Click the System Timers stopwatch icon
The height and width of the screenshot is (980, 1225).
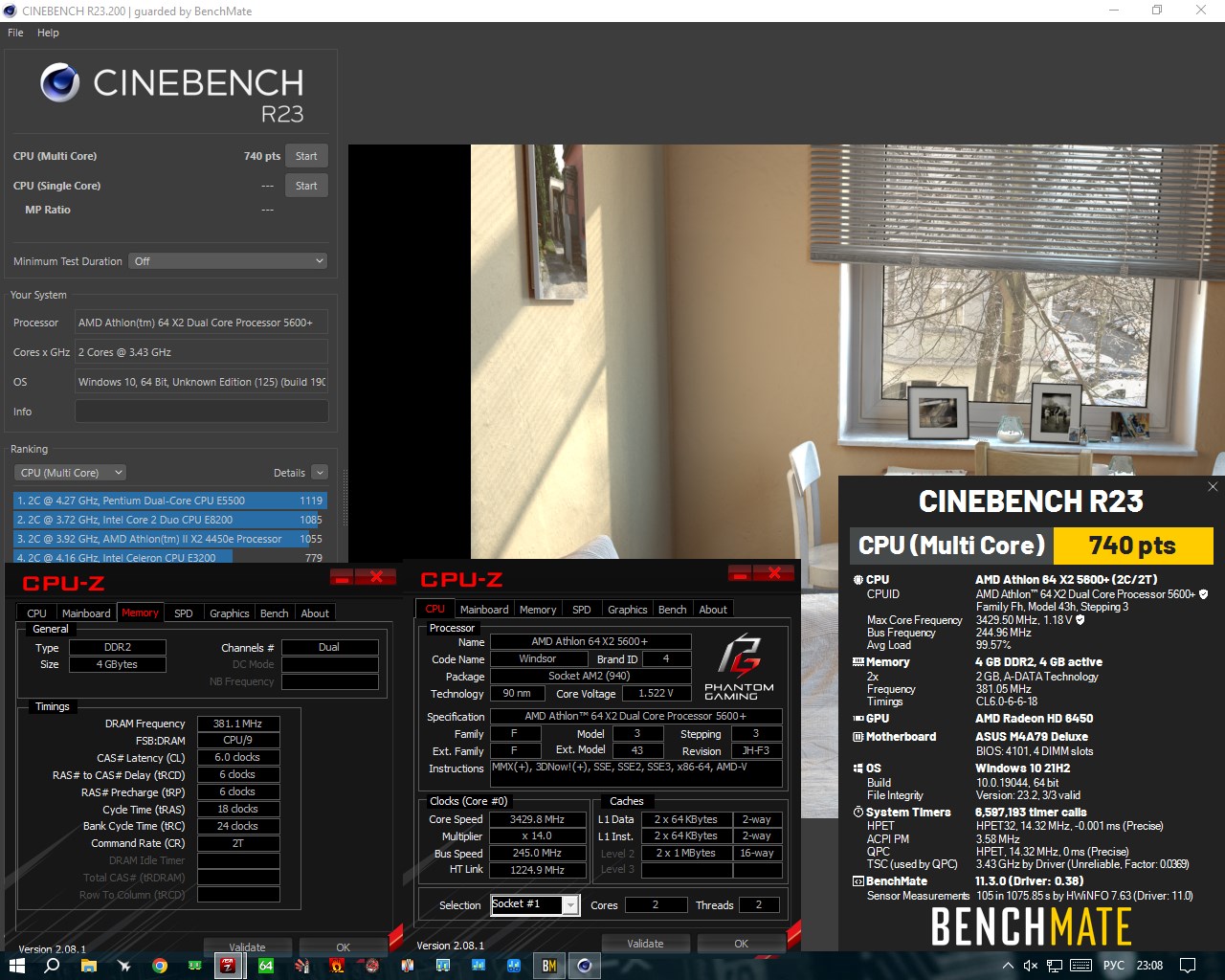click(x=857, y=813)
